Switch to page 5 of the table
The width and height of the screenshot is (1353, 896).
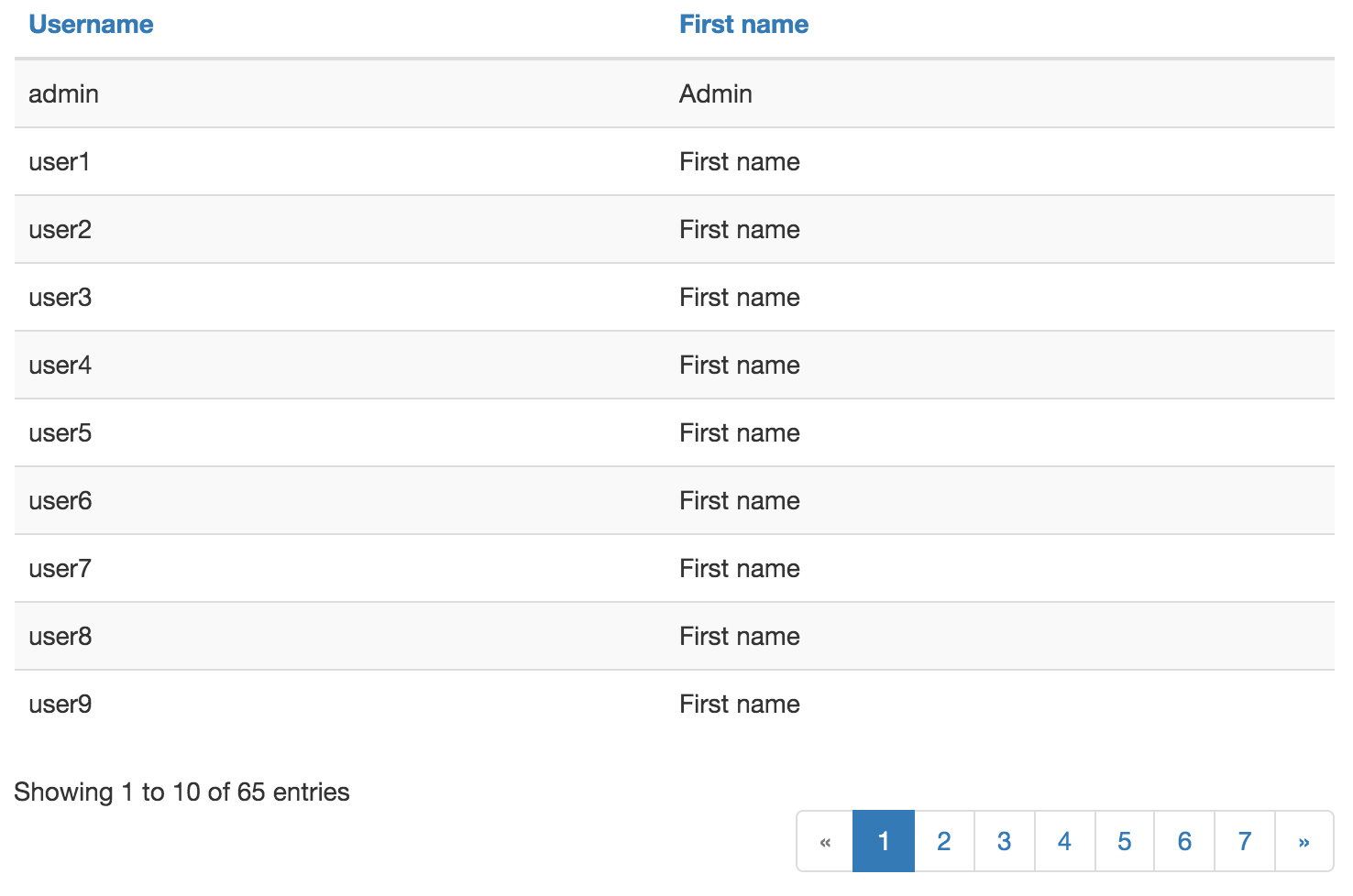[1124, 841]
